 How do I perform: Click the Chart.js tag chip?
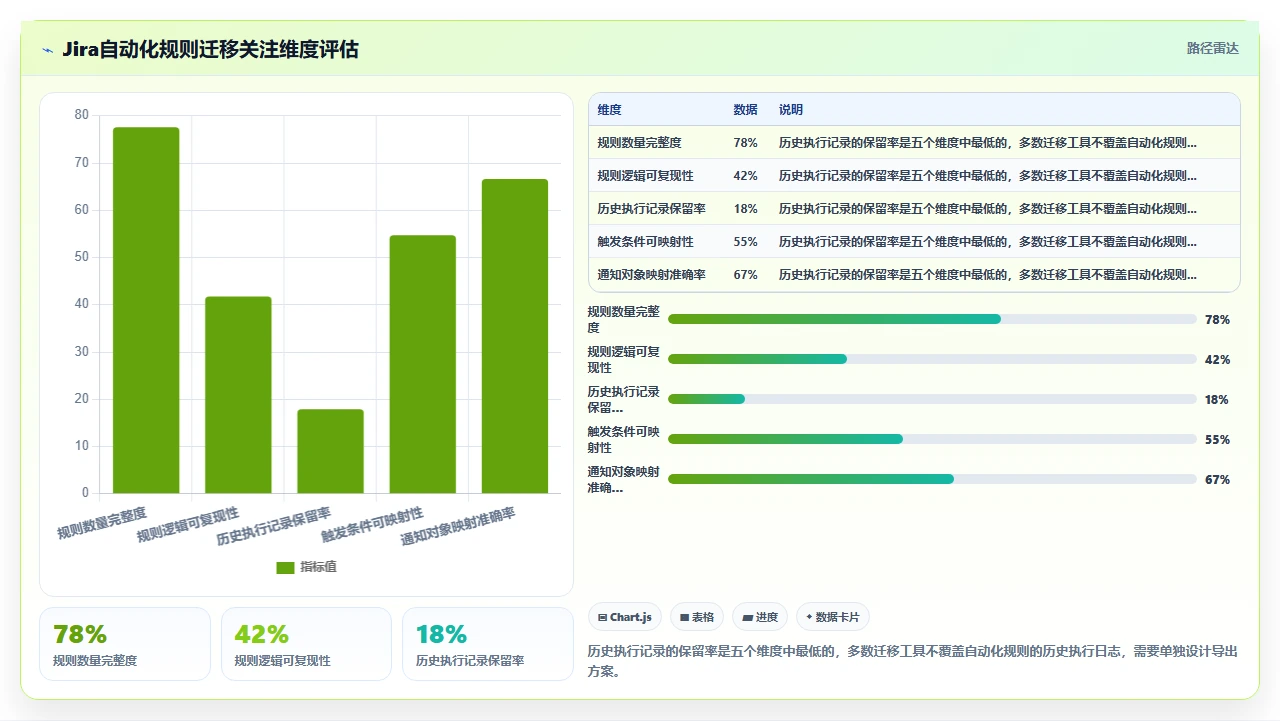point(625,617)
